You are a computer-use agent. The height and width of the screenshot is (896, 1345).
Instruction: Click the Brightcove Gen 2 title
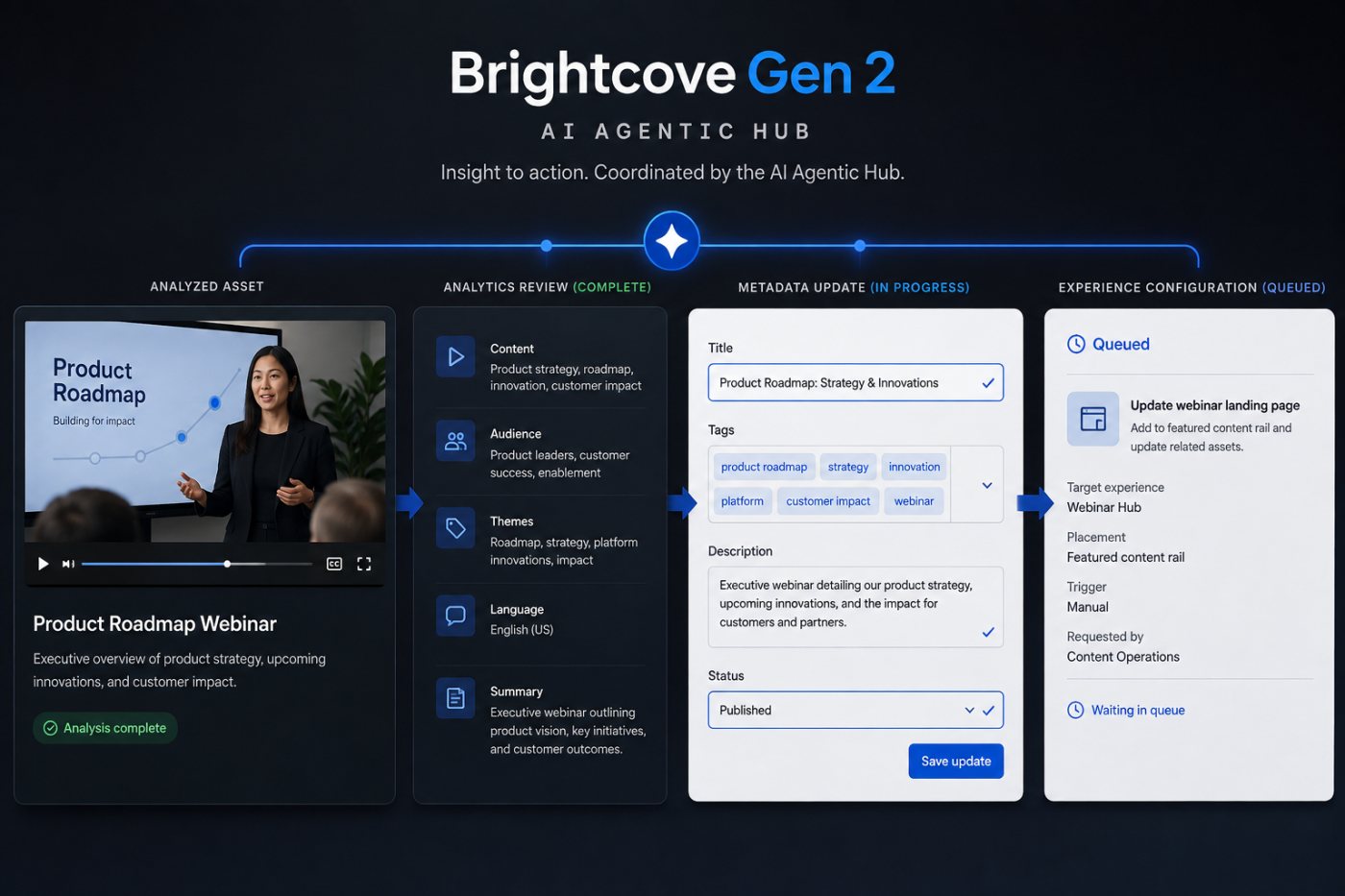click(x=672, y=74)
